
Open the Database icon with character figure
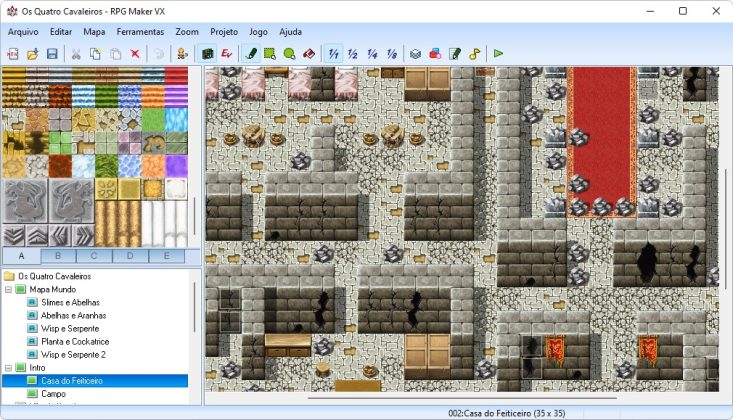pos(182,54)
